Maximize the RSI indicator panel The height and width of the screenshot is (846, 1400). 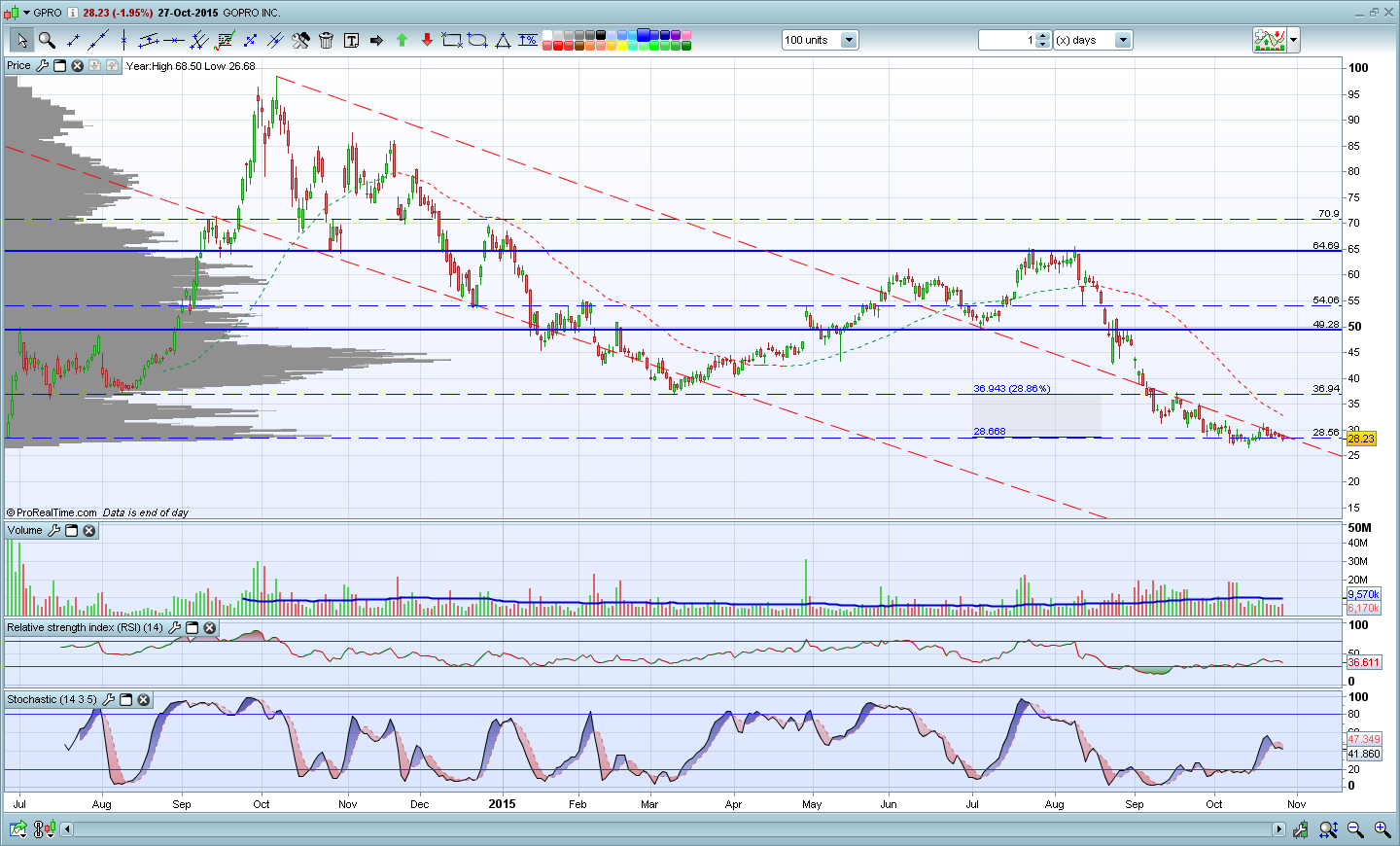(192, 627)
